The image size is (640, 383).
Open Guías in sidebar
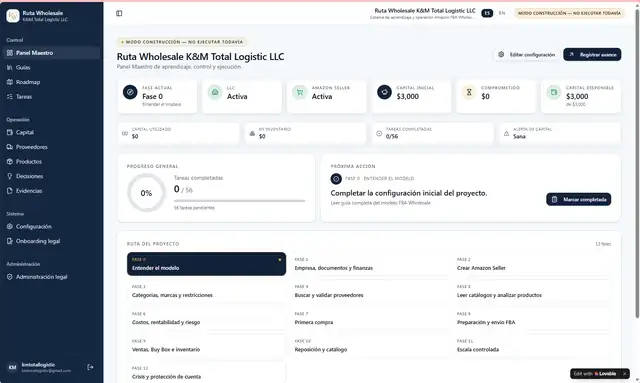click(x=52, y=67)
